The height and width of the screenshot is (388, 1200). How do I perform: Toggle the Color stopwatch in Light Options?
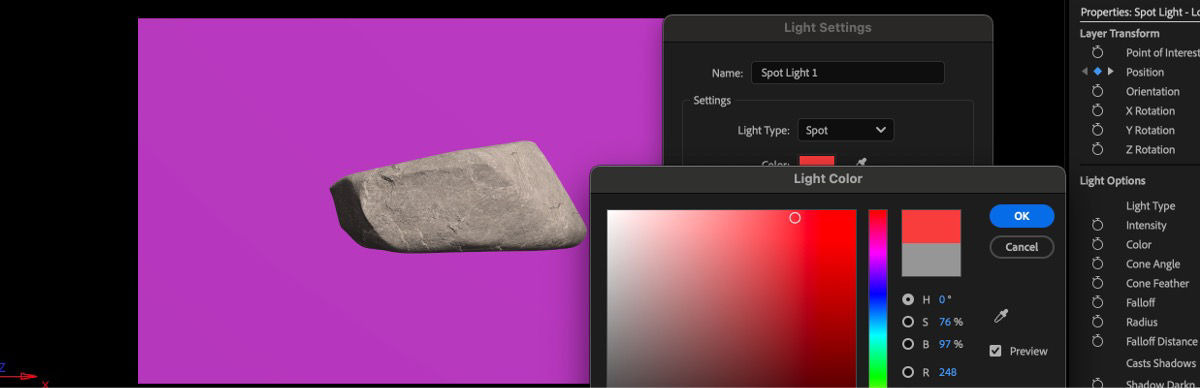[x=1097, y=244]
